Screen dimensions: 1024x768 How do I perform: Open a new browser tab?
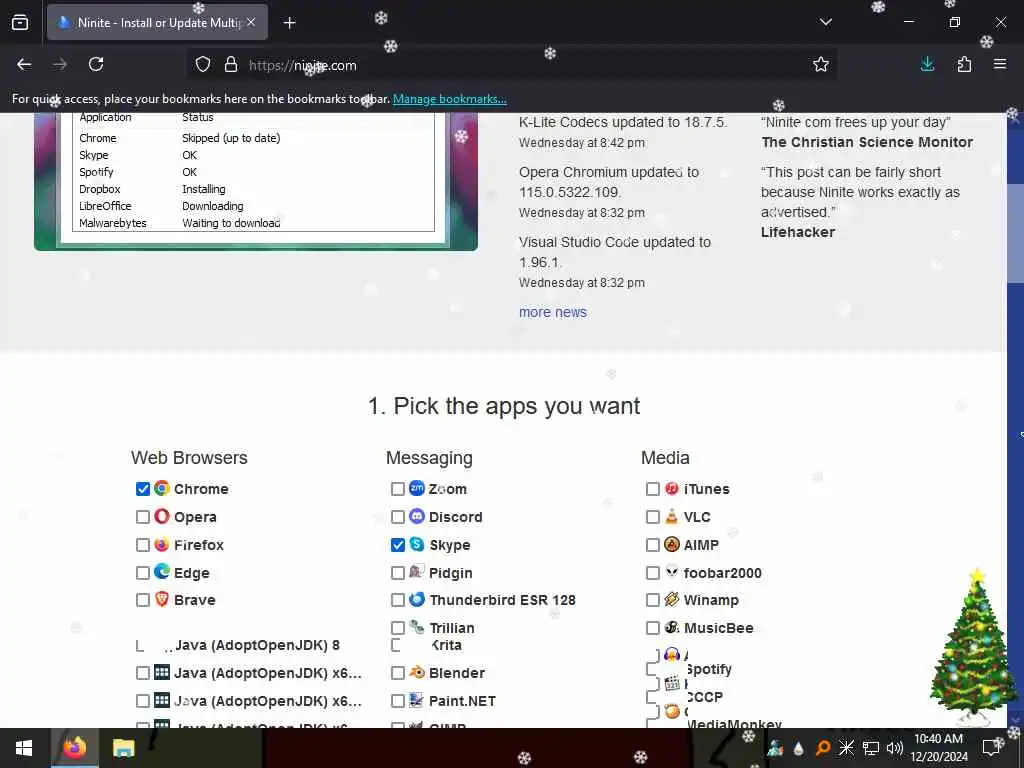(289, 23)
